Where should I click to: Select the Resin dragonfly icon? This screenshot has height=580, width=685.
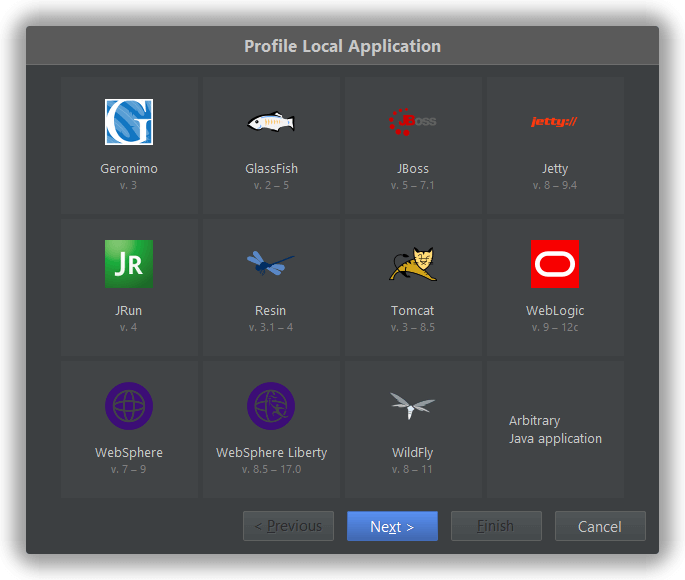coord(271,263)
